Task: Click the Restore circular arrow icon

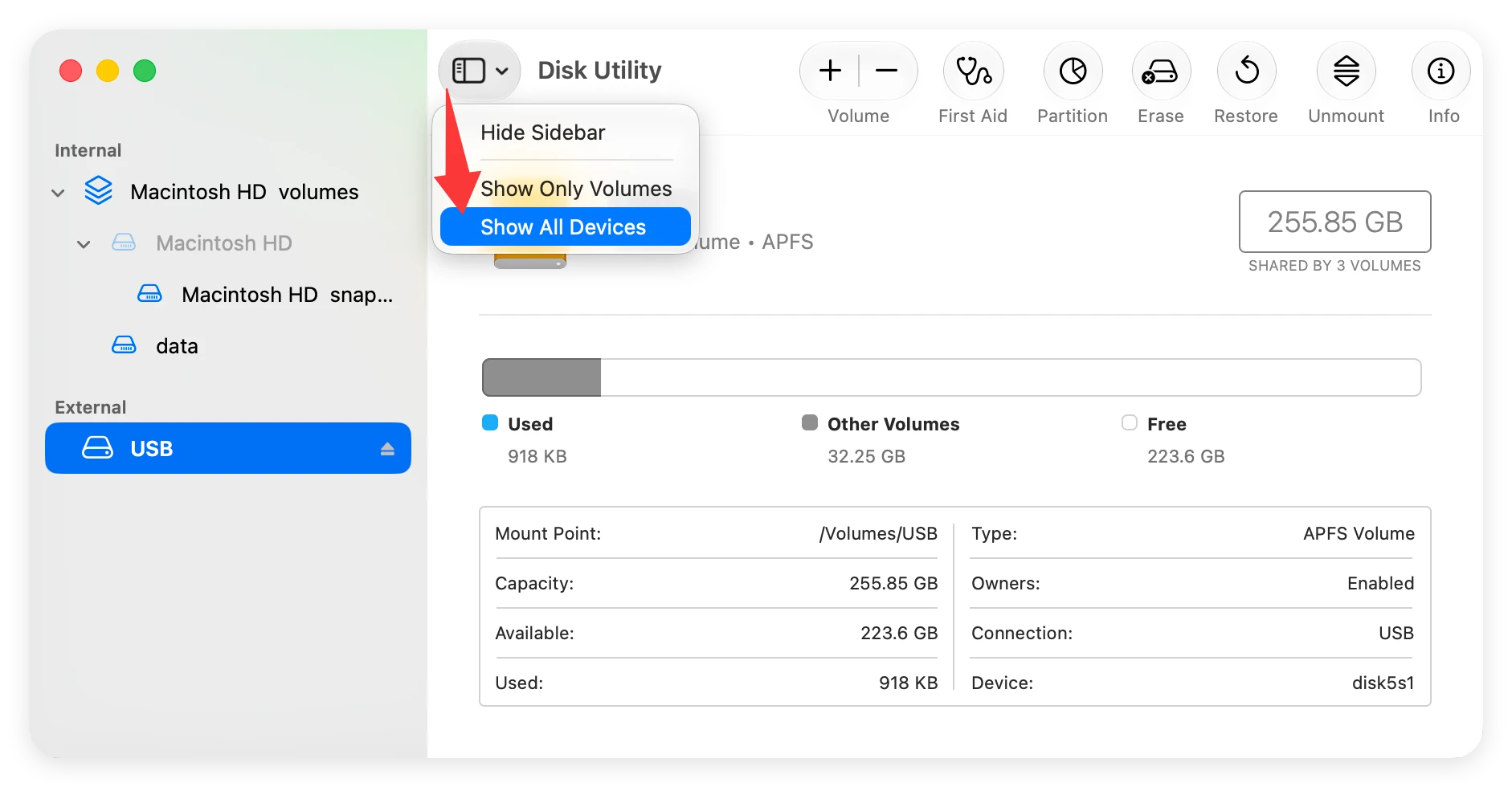Action: pyautogui.click(x=1246, y=71)
